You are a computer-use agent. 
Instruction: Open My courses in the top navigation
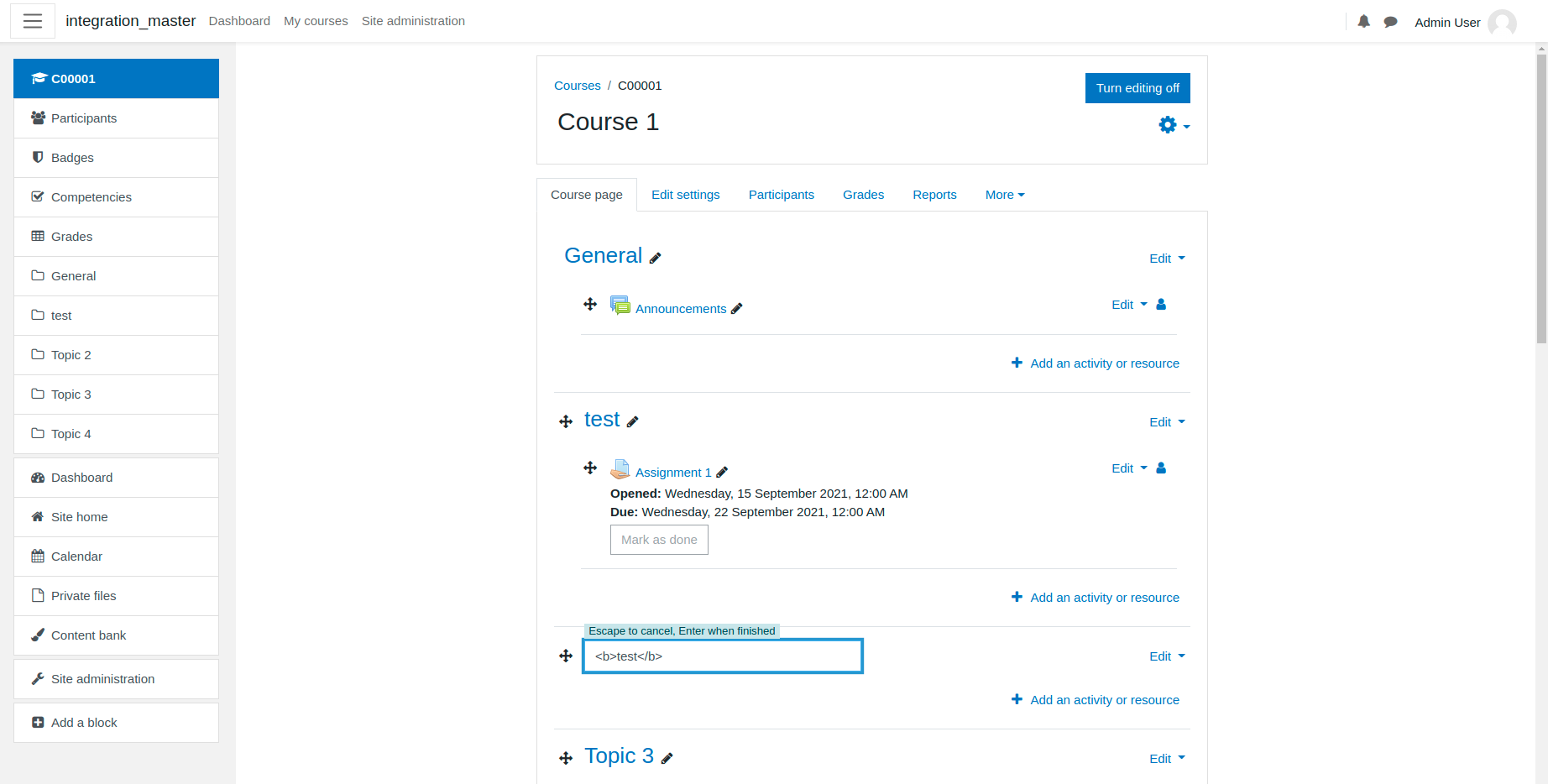tap(316, 21)
